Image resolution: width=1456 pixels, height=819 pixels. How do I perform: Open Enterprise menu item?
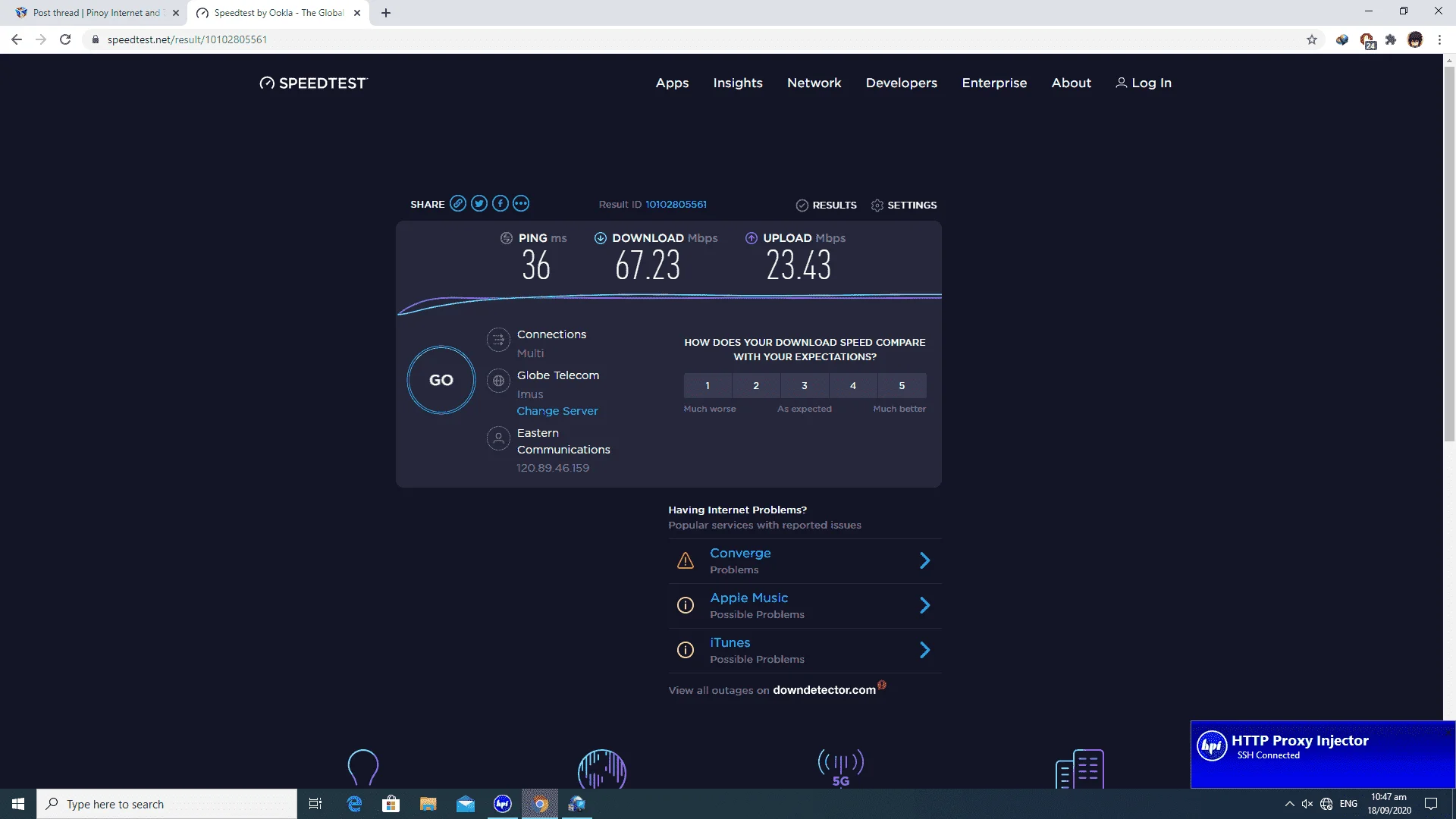[994, 83]
